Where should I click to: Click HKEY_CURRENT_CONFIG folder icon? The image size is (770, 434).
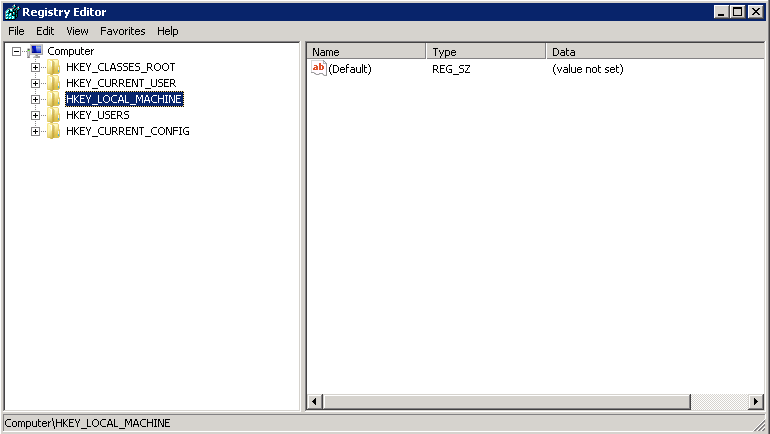(54, 131)
